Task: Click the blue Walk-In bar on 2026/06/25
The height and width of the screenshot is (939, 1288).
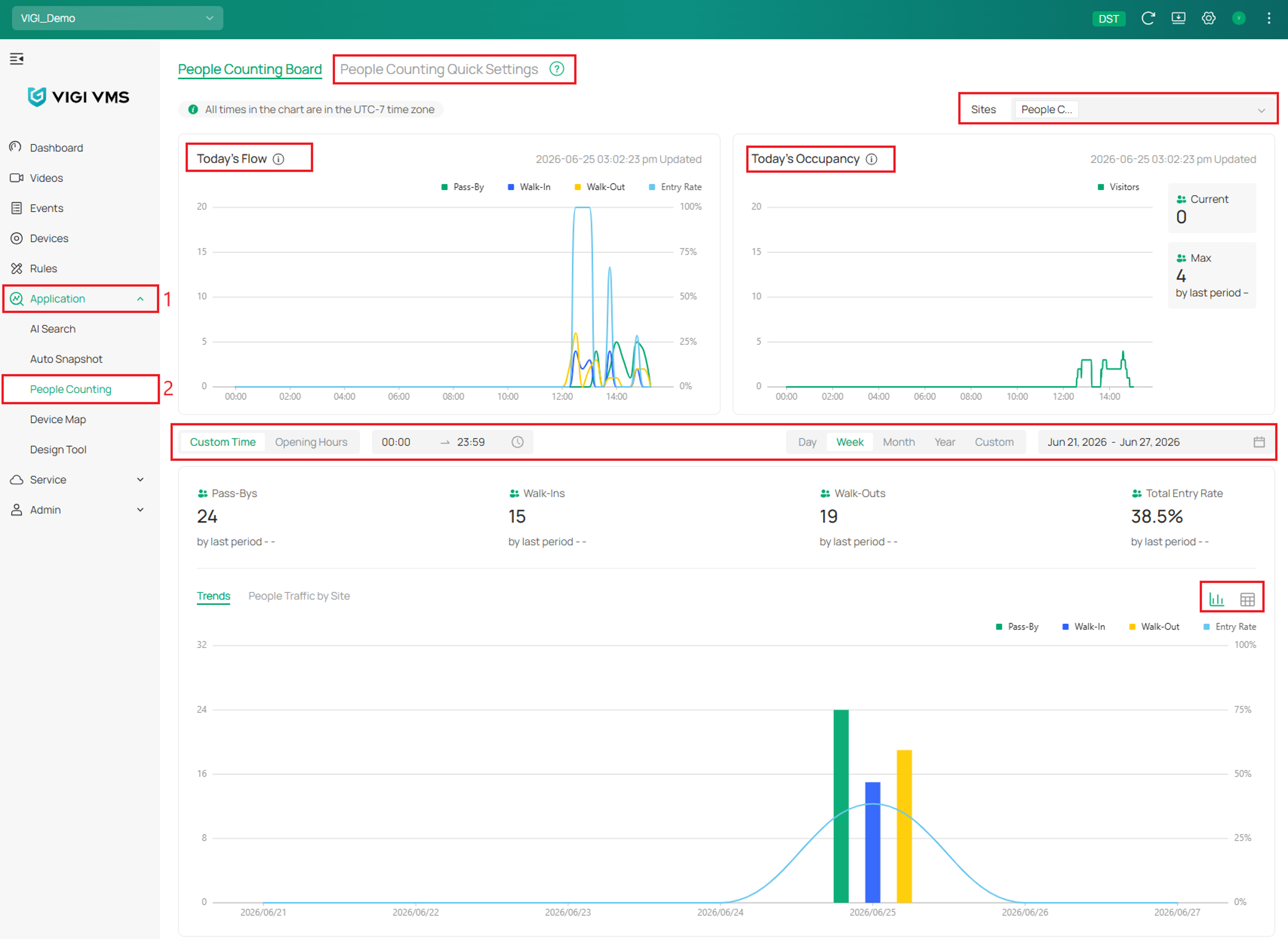Action: click(x=872, y=842)
